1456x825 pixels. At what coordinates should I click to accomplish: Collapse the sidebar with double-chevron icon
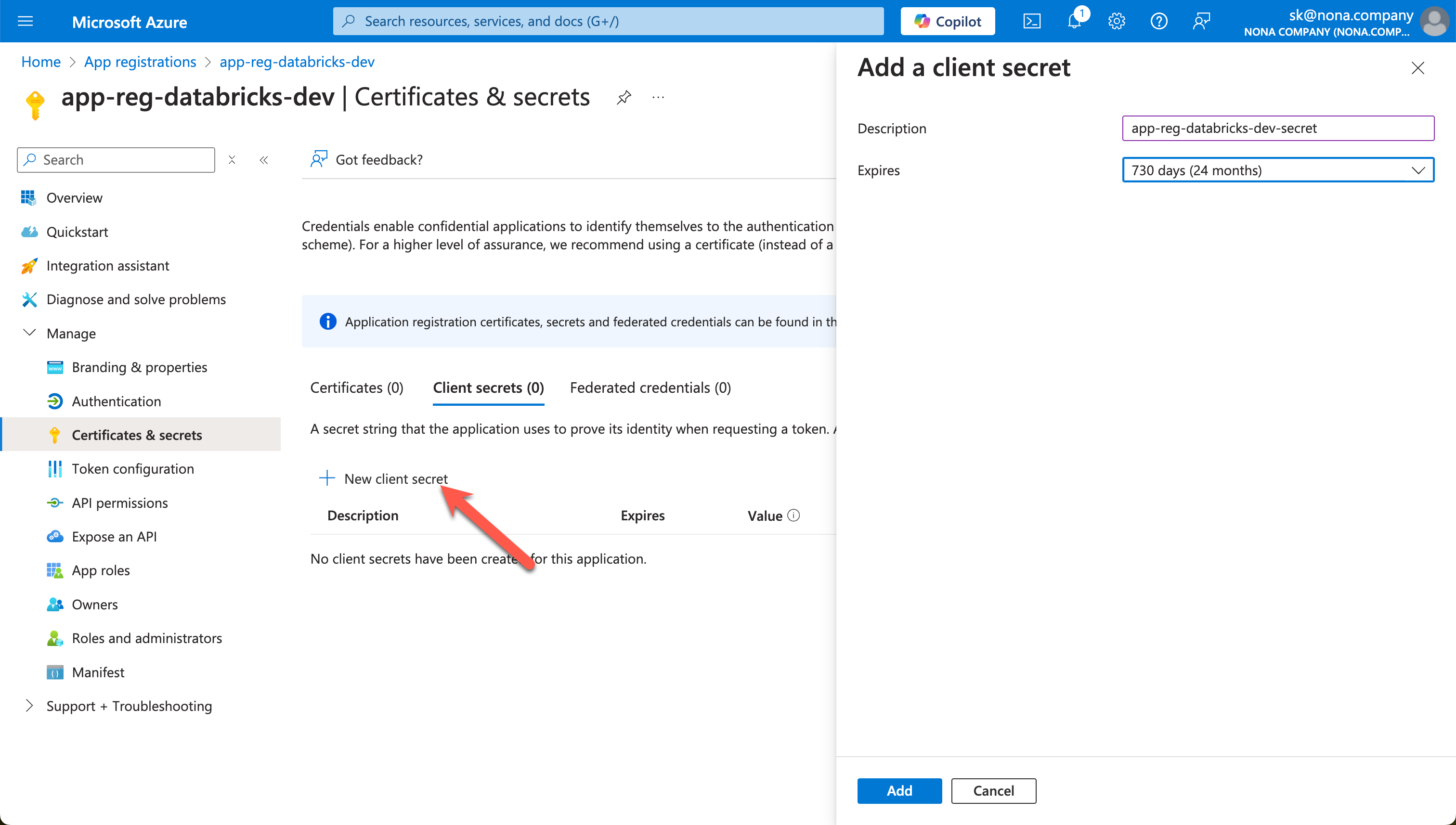click(263, 160)
